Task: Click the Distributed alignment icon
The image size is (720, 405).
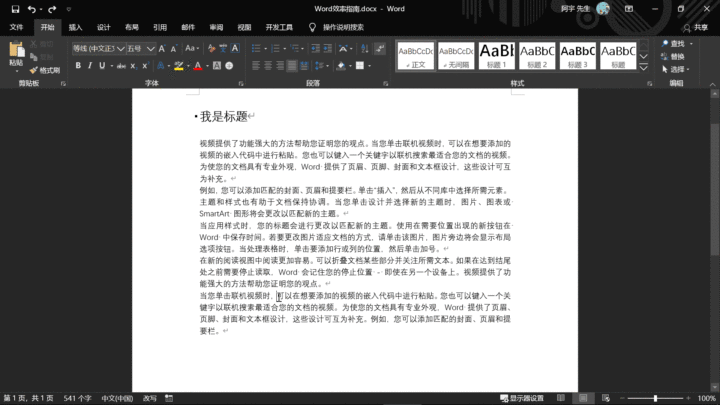Action: [x=304, y=66]
